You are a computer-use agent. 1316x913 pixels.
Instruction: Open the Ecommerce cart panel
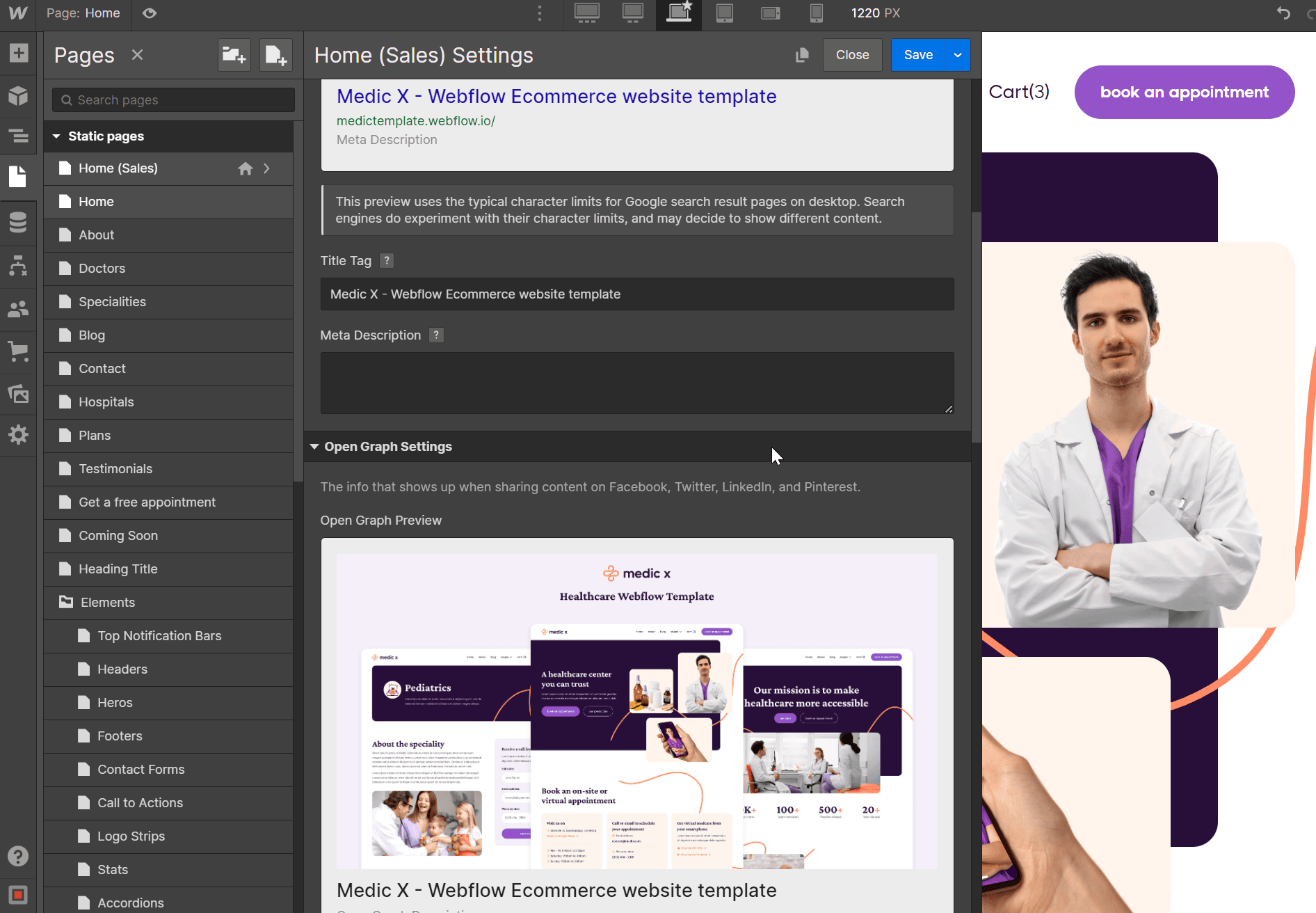click(x=18, y=351)
